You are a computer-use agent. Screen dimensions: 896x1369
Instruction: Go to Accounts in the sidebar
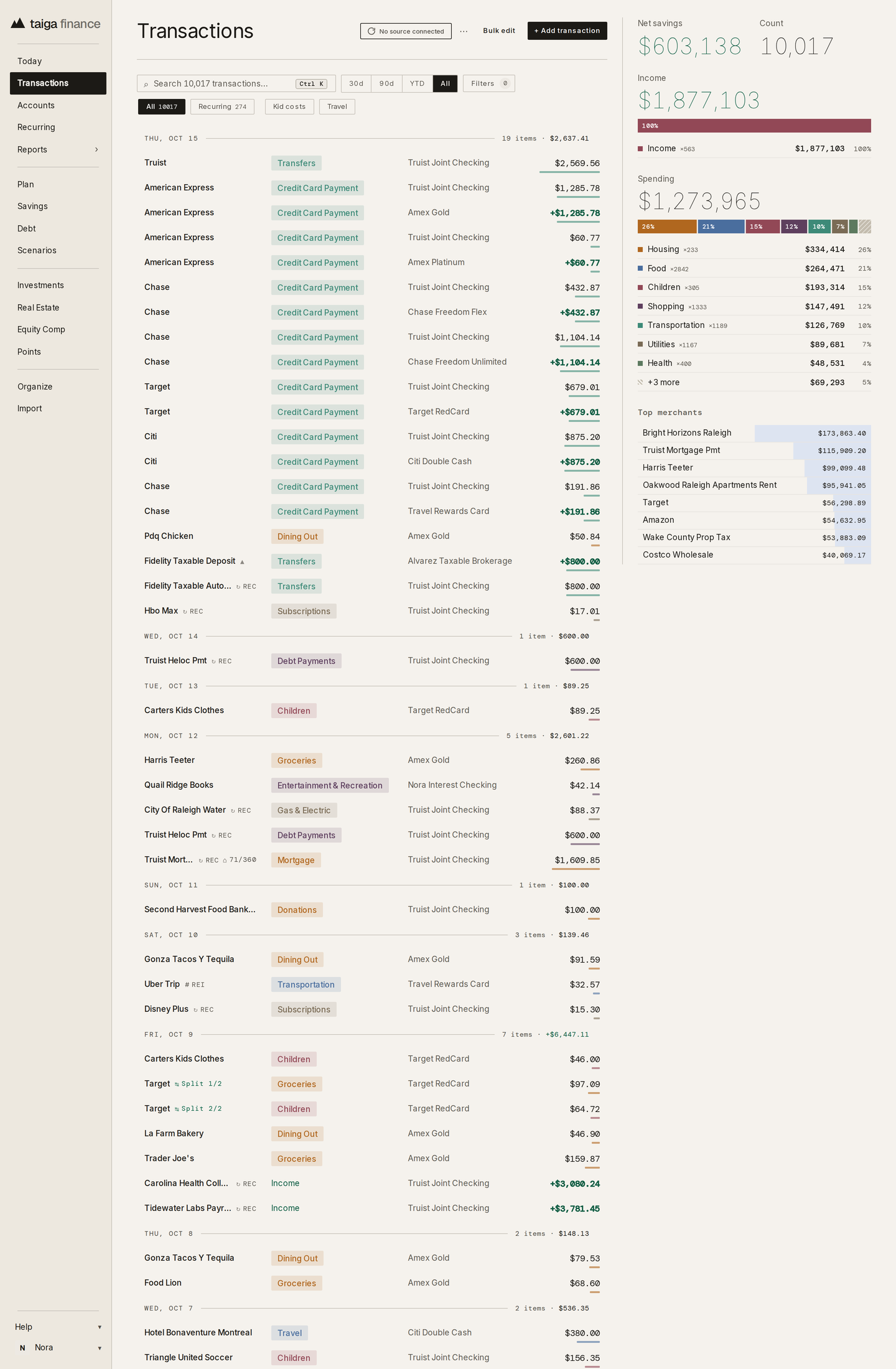click(58, 106)
